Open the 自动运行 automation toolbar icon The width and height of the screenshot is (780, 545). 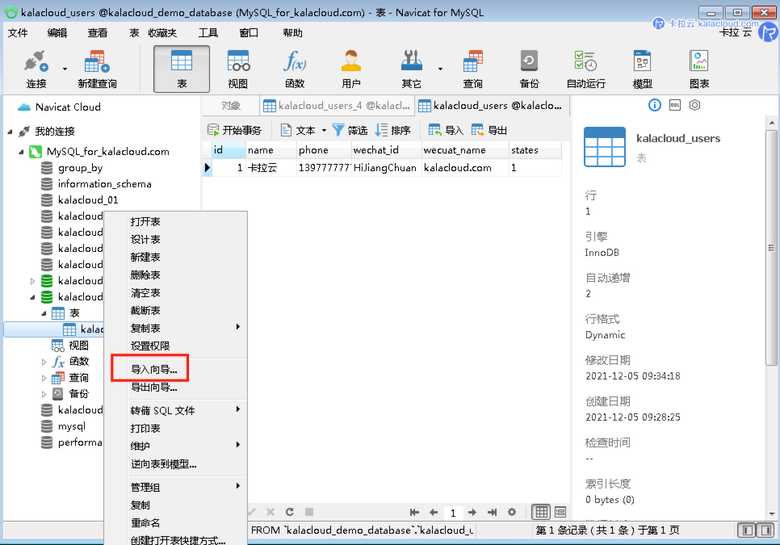(x=586, y=69)
